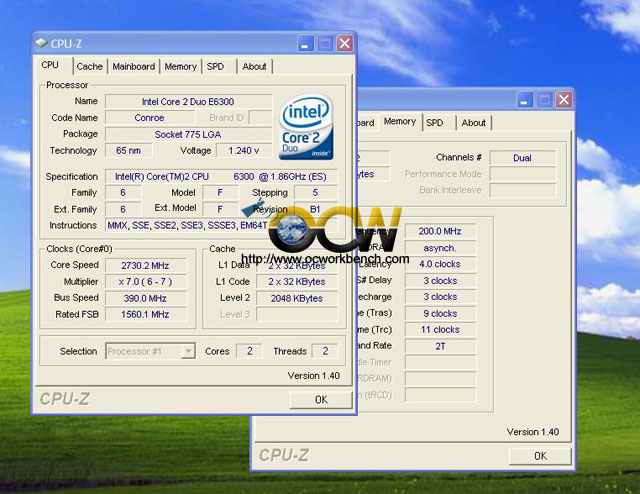Screen dimensions: 640x494
Task: Click the CPU-Z title bar app icon
Action: [41, 43]
